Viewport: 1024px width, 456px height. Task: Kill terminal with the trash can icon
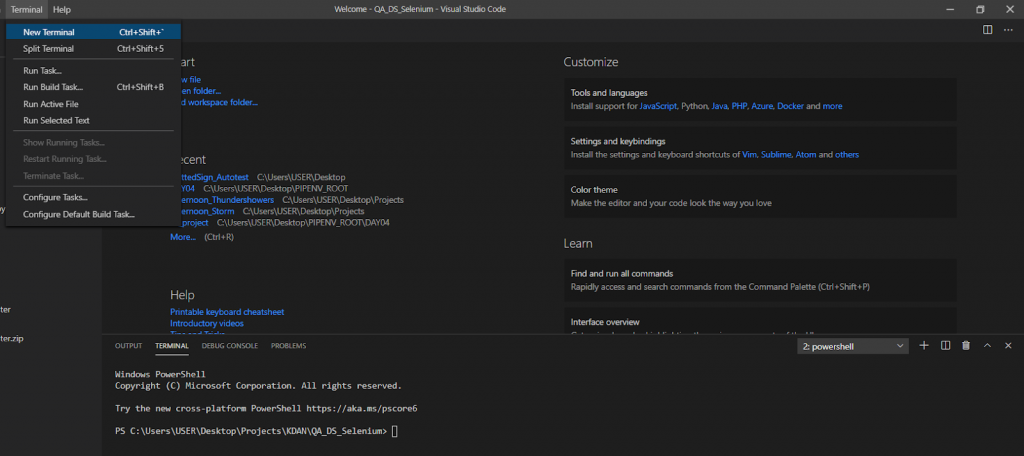click(x=966, y=346)
